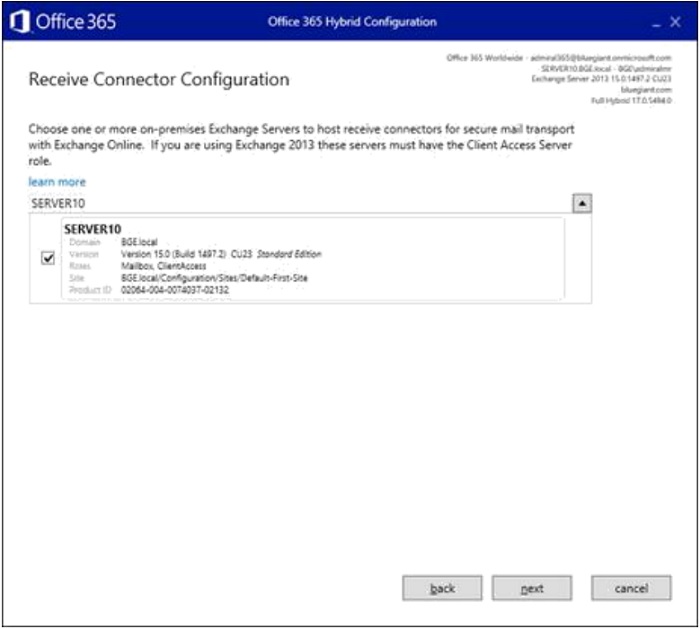This screenshot has width=700, height=629.
Task: Cancel the hybrid configuration wizard
Action: pyautogui.click(x=631, y=588)
